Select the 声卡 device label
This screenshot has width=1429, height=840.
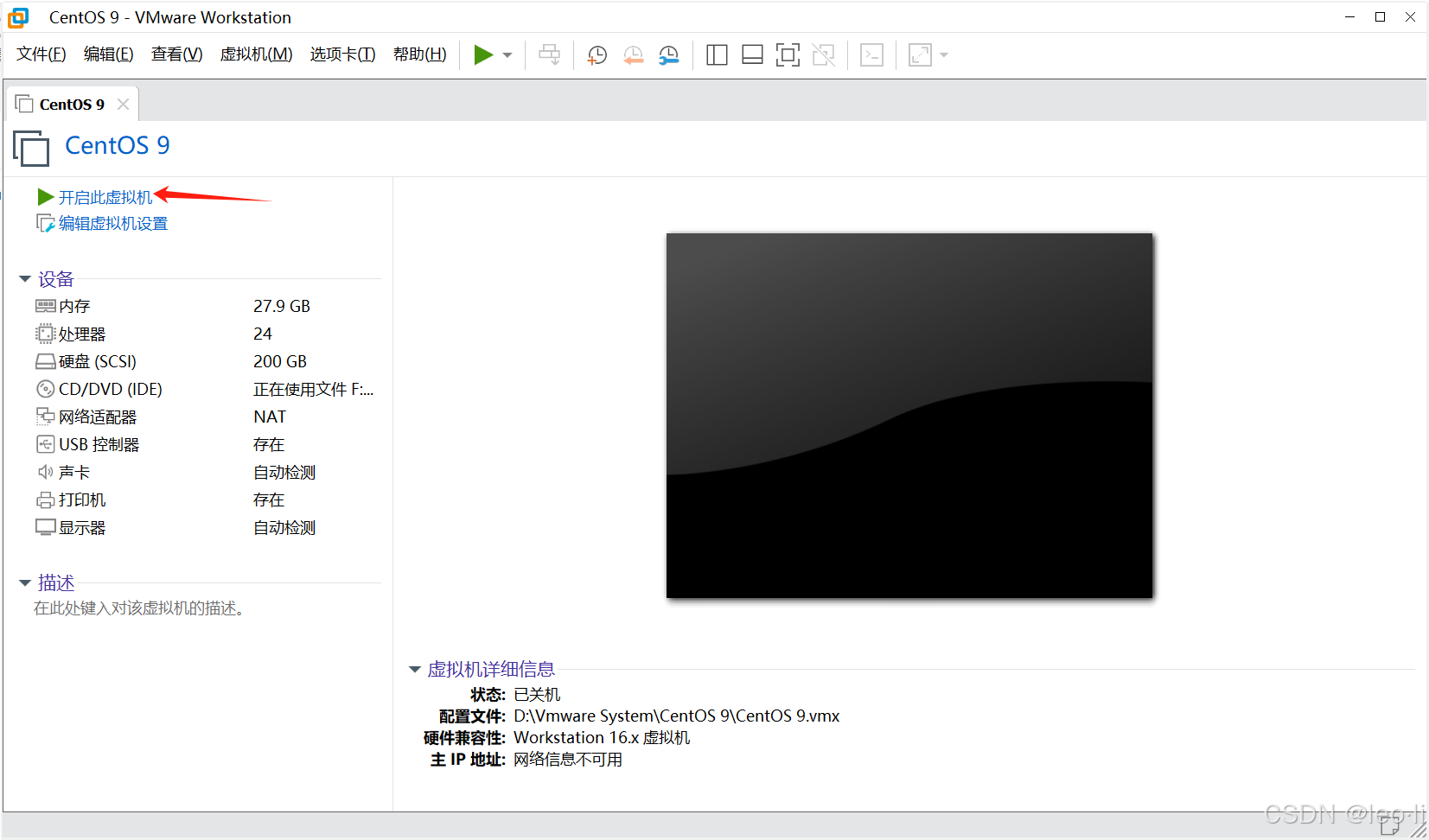pos(74,472)
